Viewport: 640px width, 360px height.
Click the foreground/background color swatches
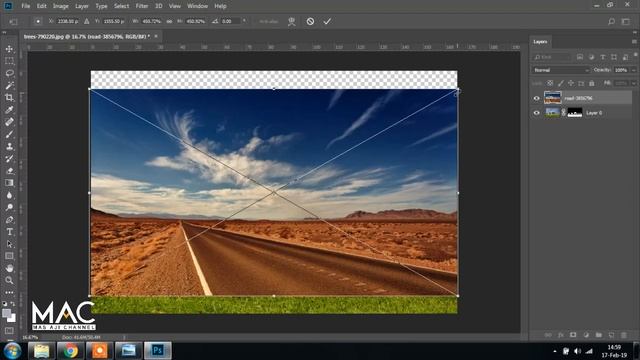click(9, 315)
